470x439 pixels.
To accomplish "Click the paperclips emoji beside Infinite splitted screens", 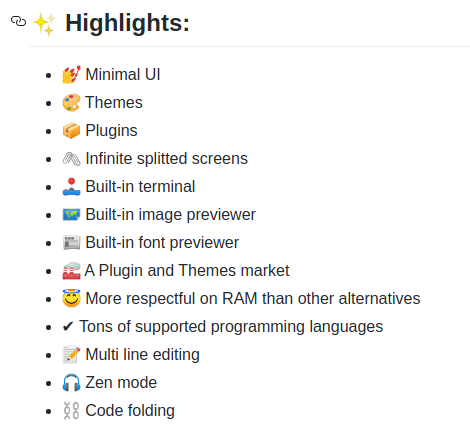I will pyautogui.click(x=71, y=159).
